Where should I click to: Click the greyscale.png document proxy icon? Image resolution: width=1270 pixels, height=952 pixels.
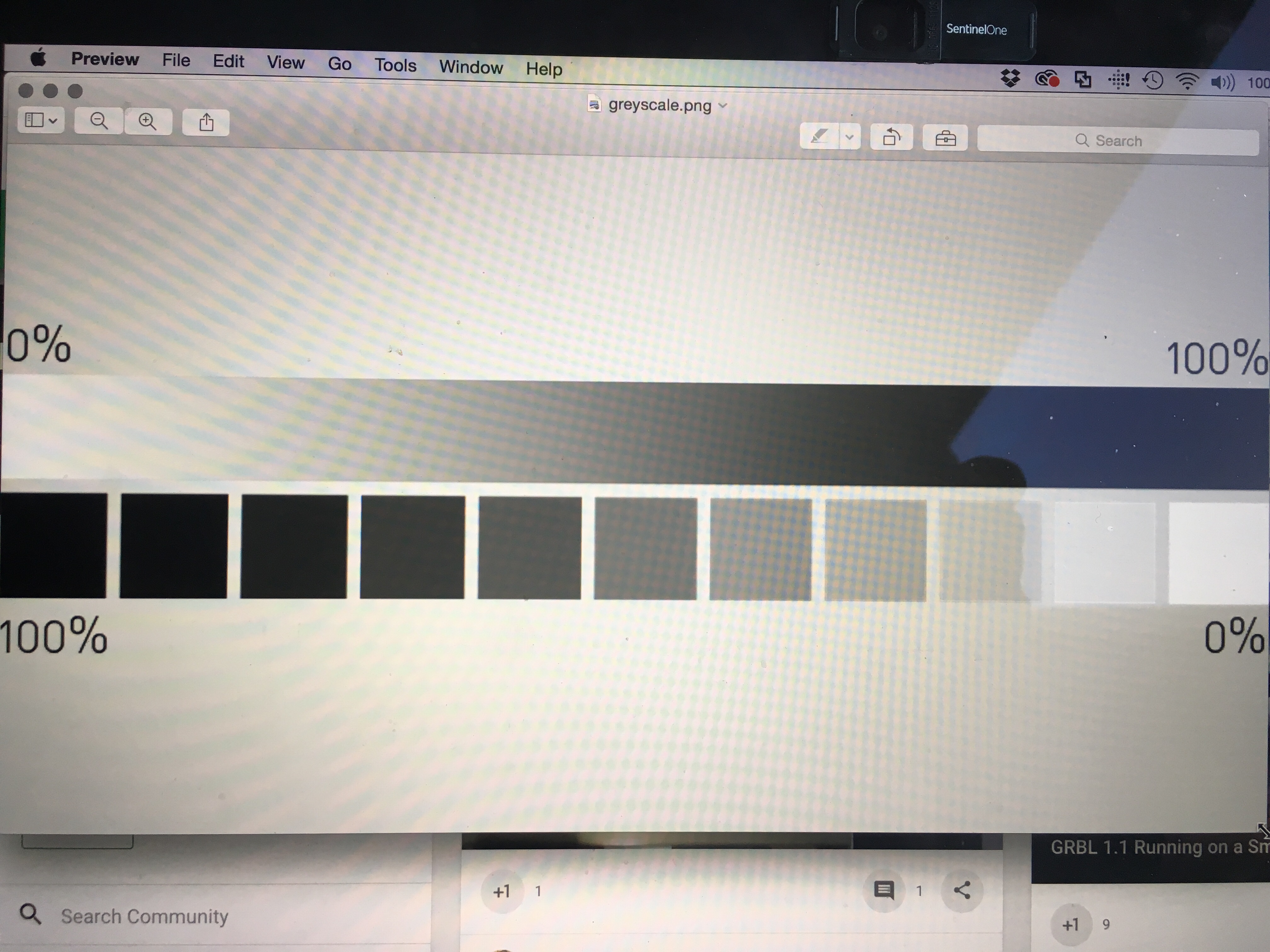pos(595,104)
